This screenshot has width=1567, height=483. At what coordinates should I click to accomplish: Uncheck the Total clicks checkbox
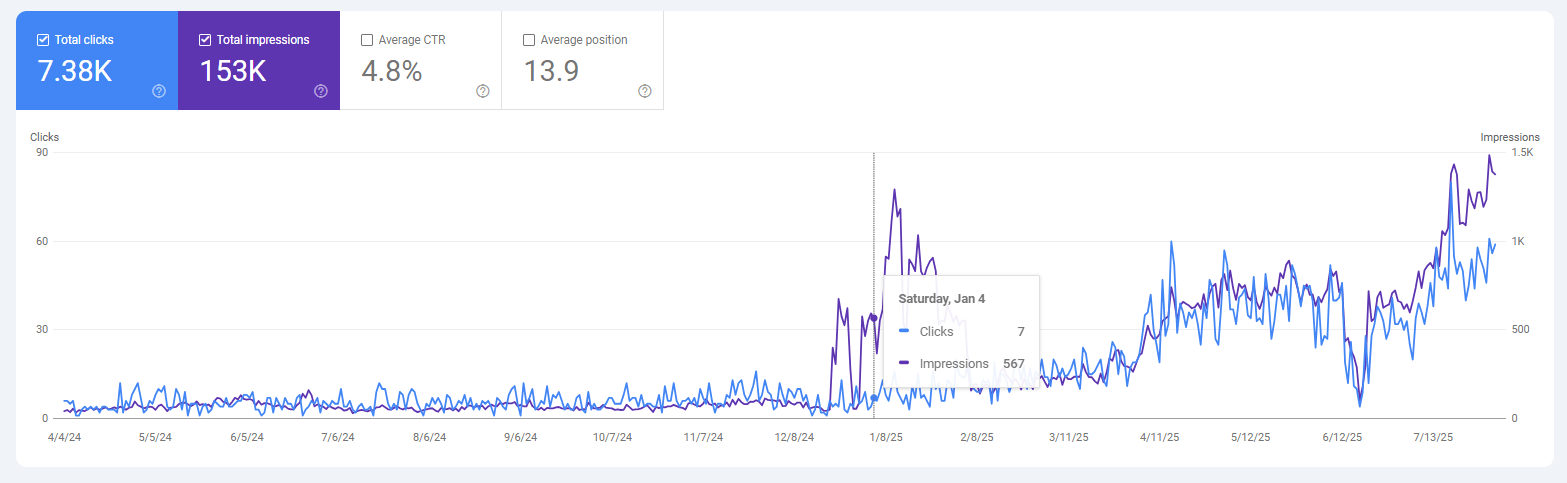[42, 40]
